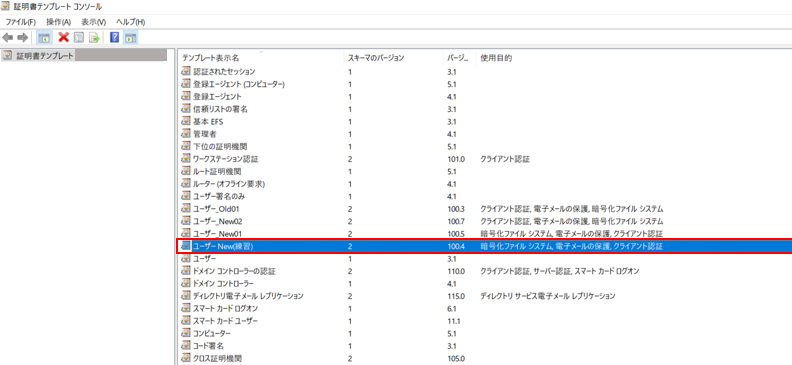Open the 表示(V) menu
The image size is (792, 365).
[94, 22]
